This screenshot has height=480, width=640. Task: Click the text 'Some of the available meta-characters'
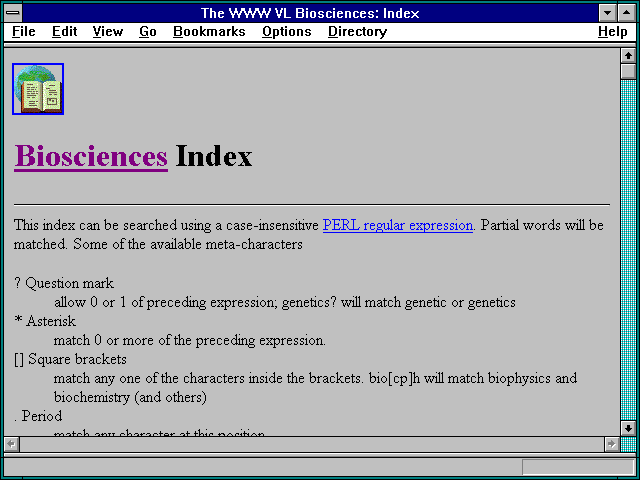pyautogui.click(x=188, y=244)
